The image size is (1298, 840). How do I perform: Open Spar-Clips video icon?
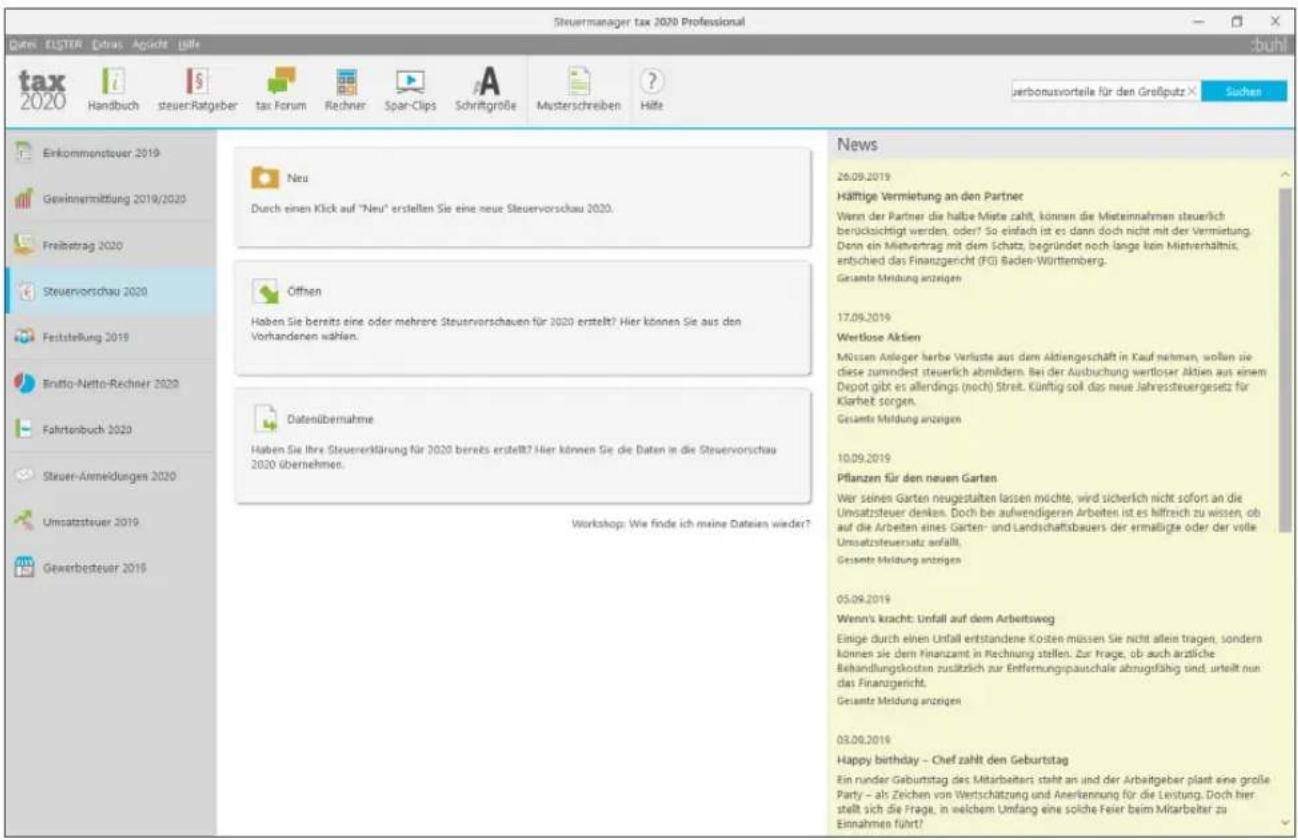click(411, 89)
